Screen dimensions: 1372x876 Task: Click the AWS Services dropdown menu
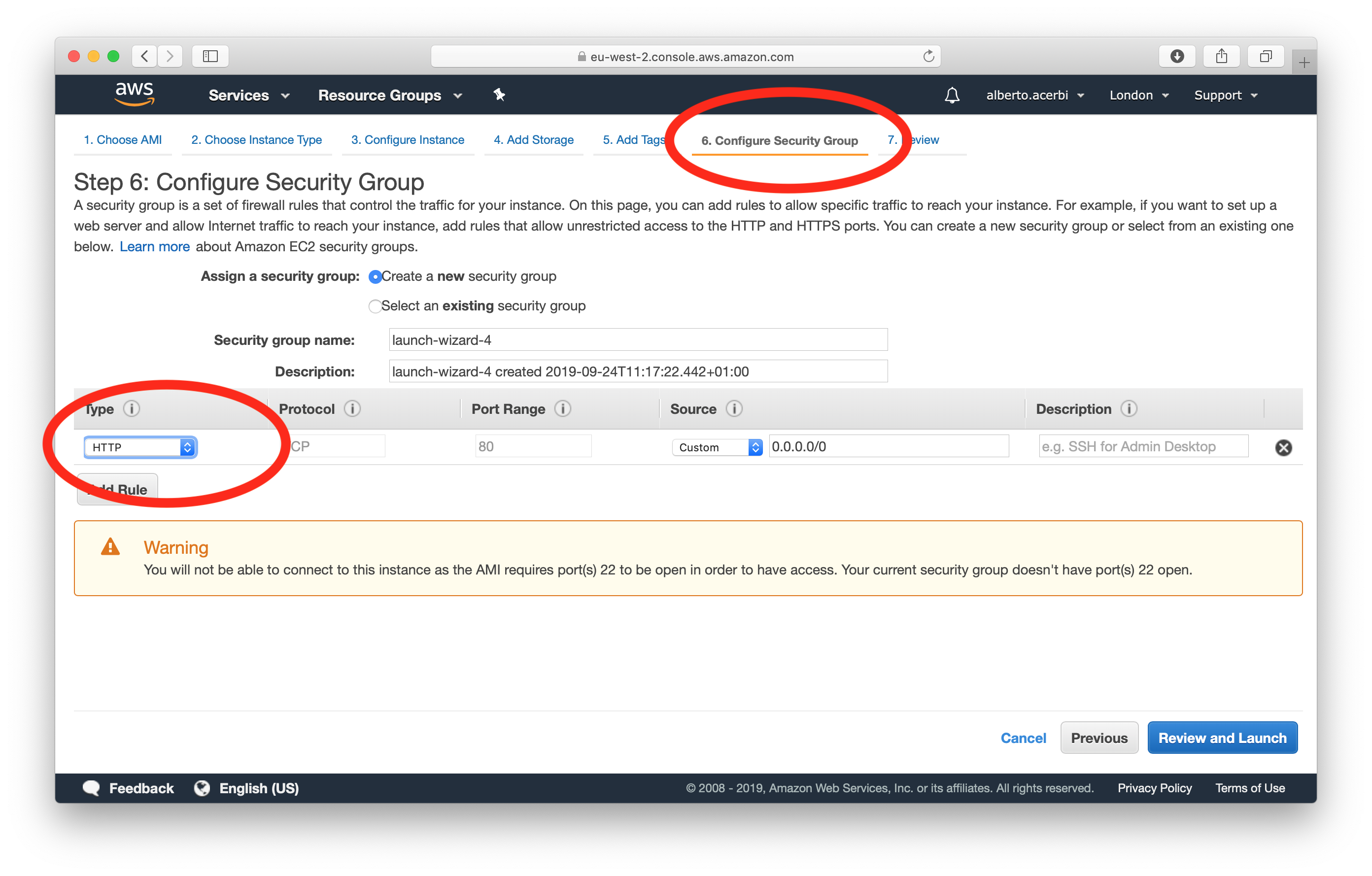(246, 95)
